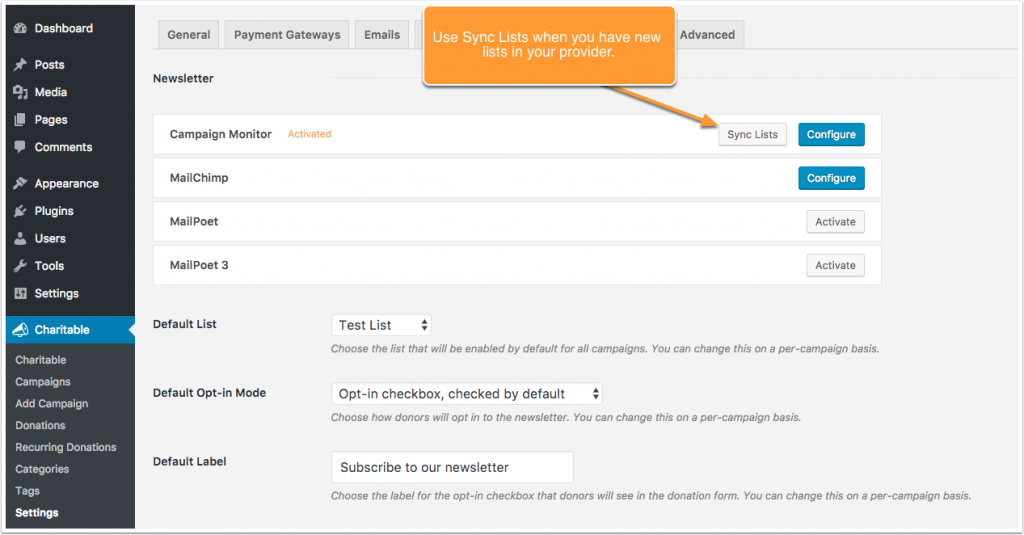Click the MailChimp provider name

click(x=199, y=178)
